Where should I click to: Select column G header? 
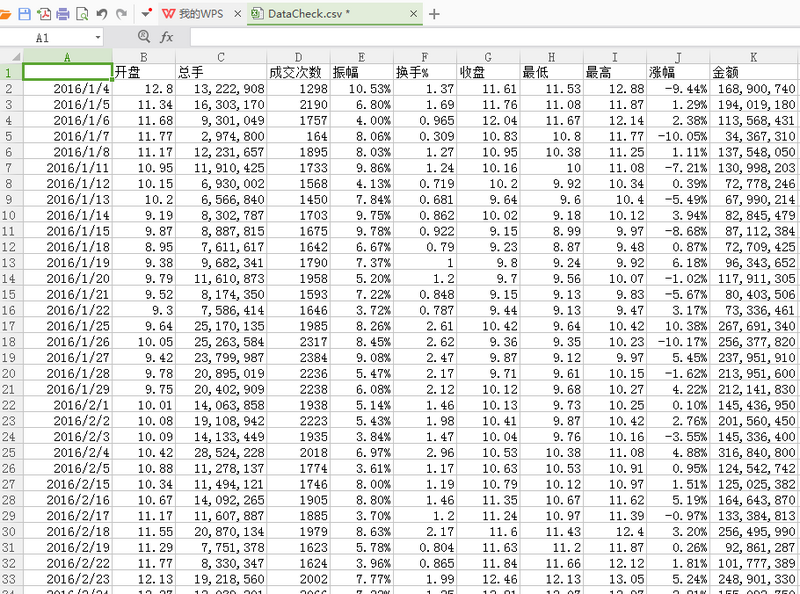pyautogui.click(x=488, y=57)
